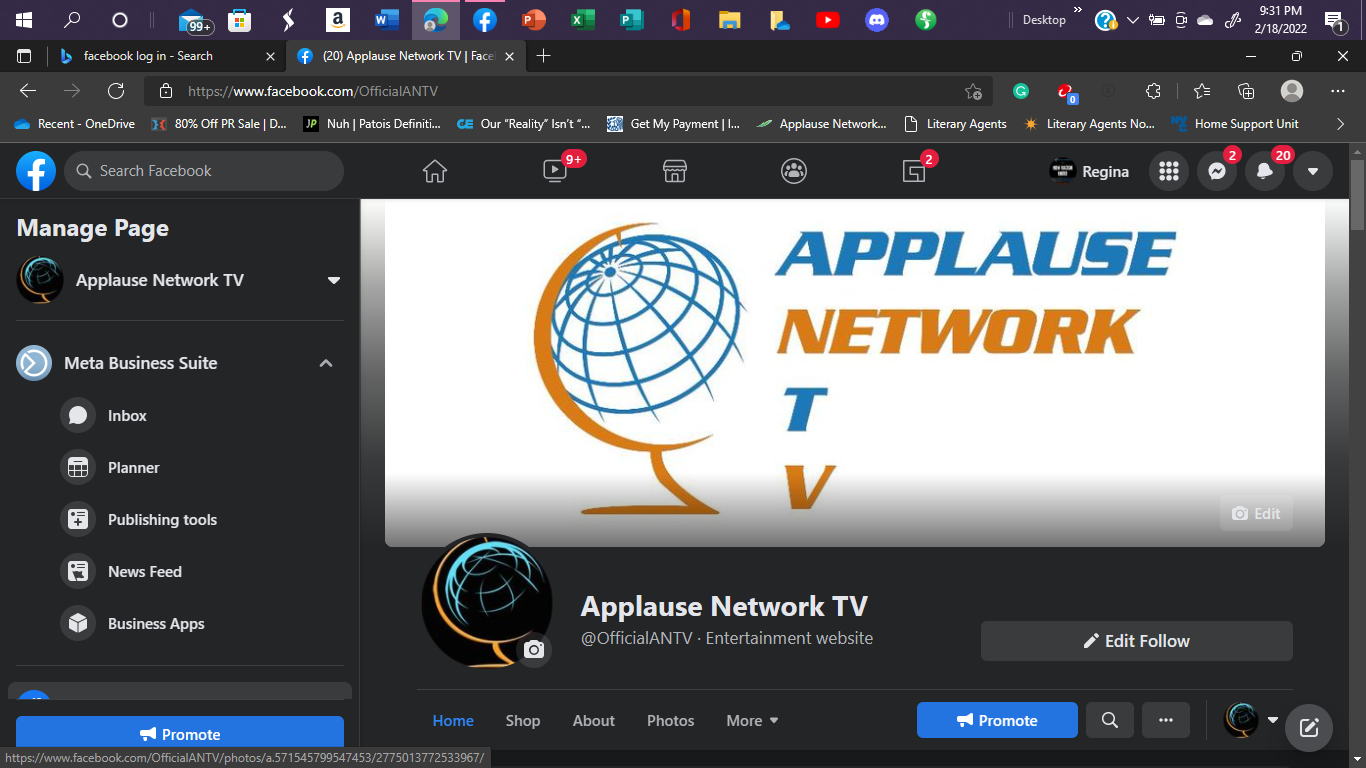Open the Facebook menu grid icon

1168,171
